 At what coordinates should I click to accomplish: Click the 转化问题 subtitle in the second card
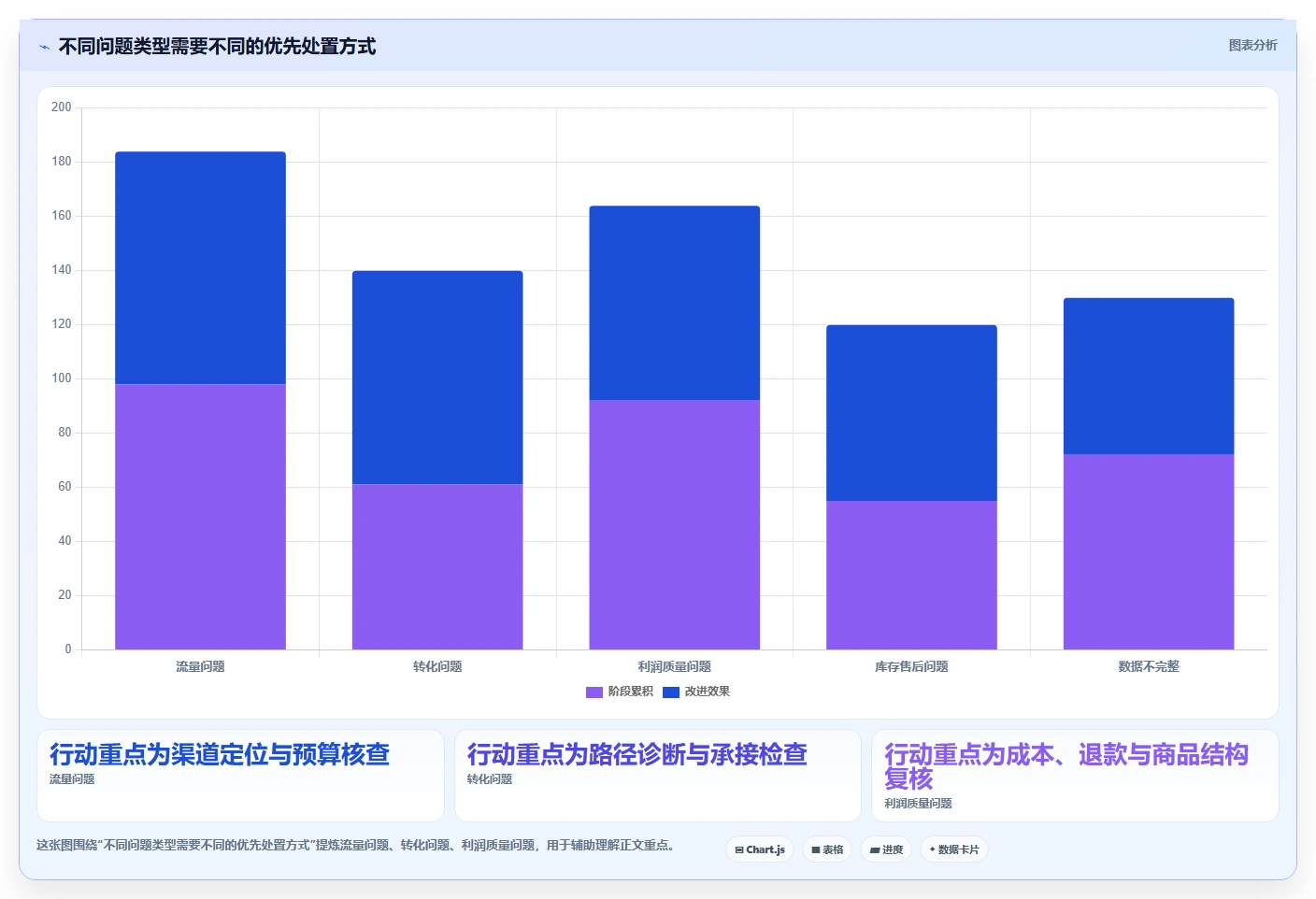click(490, 779)
